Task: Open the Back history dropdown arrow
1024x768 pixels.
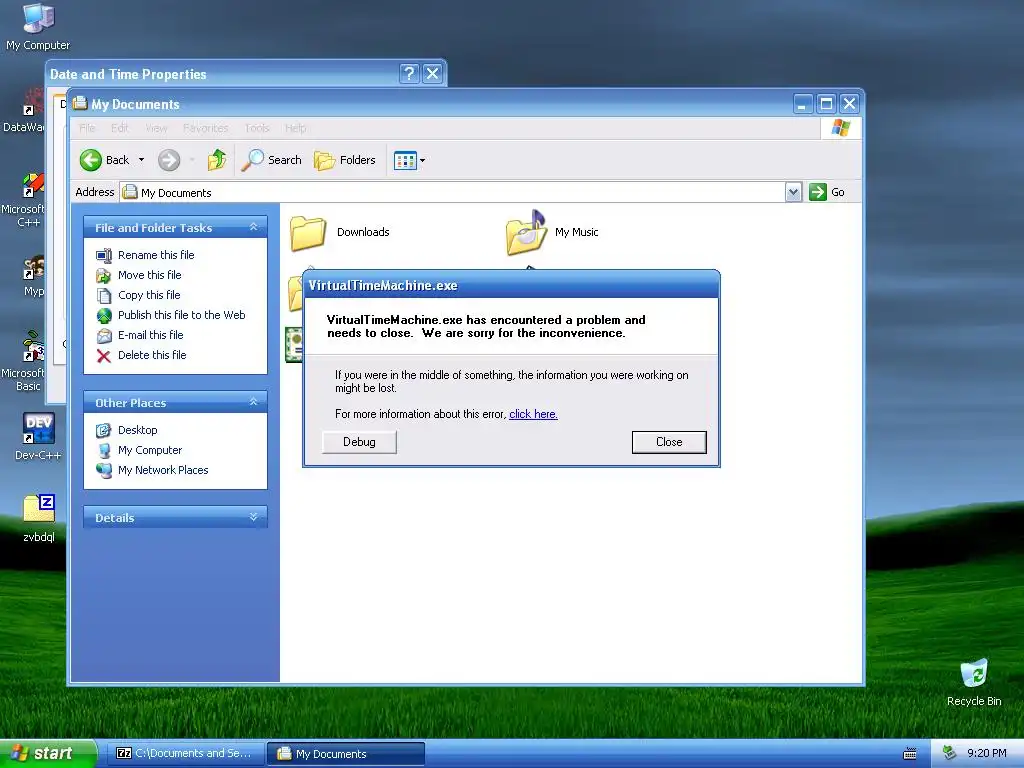Action: click(141, 160)
